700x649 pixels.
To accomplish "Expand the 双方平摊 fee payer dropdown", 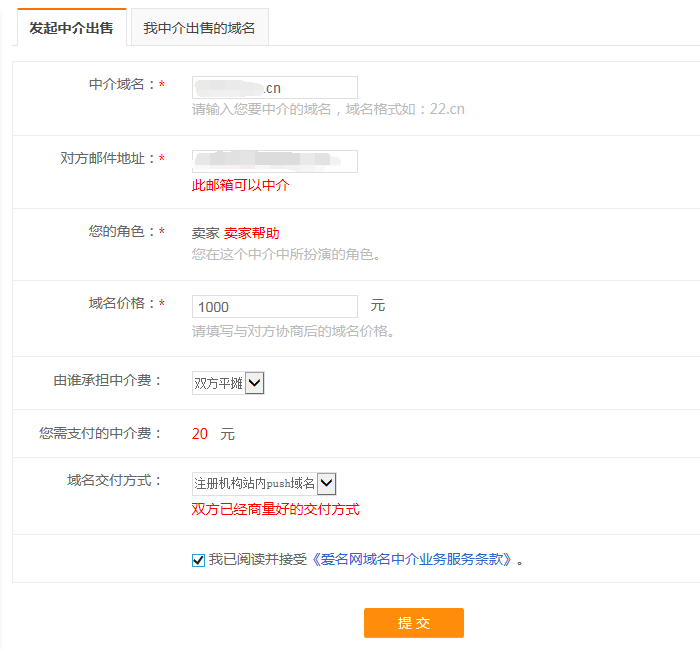I will [x=228, y=383].
